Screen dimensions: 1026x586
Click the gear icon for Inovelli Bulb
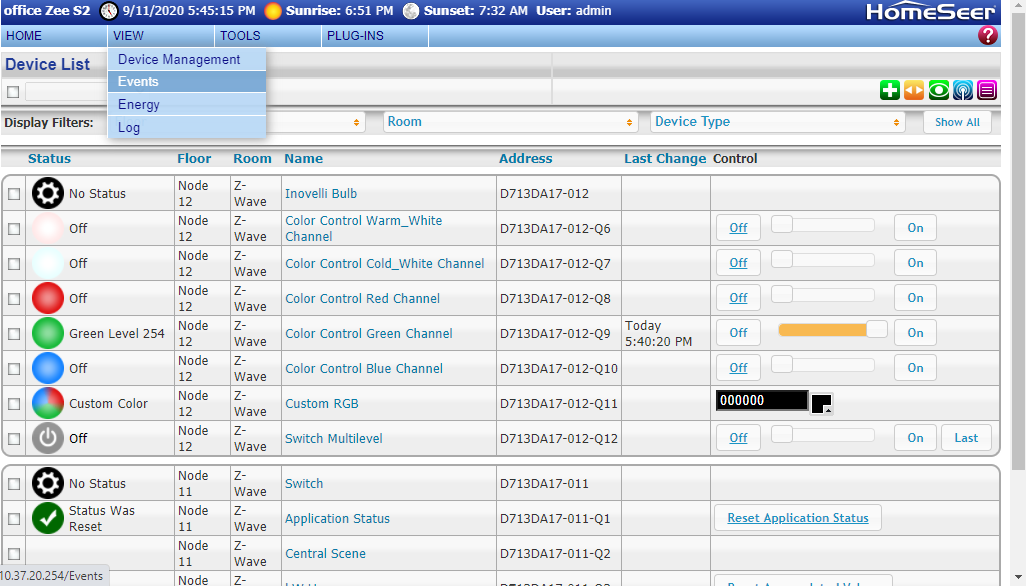(48, 193)
